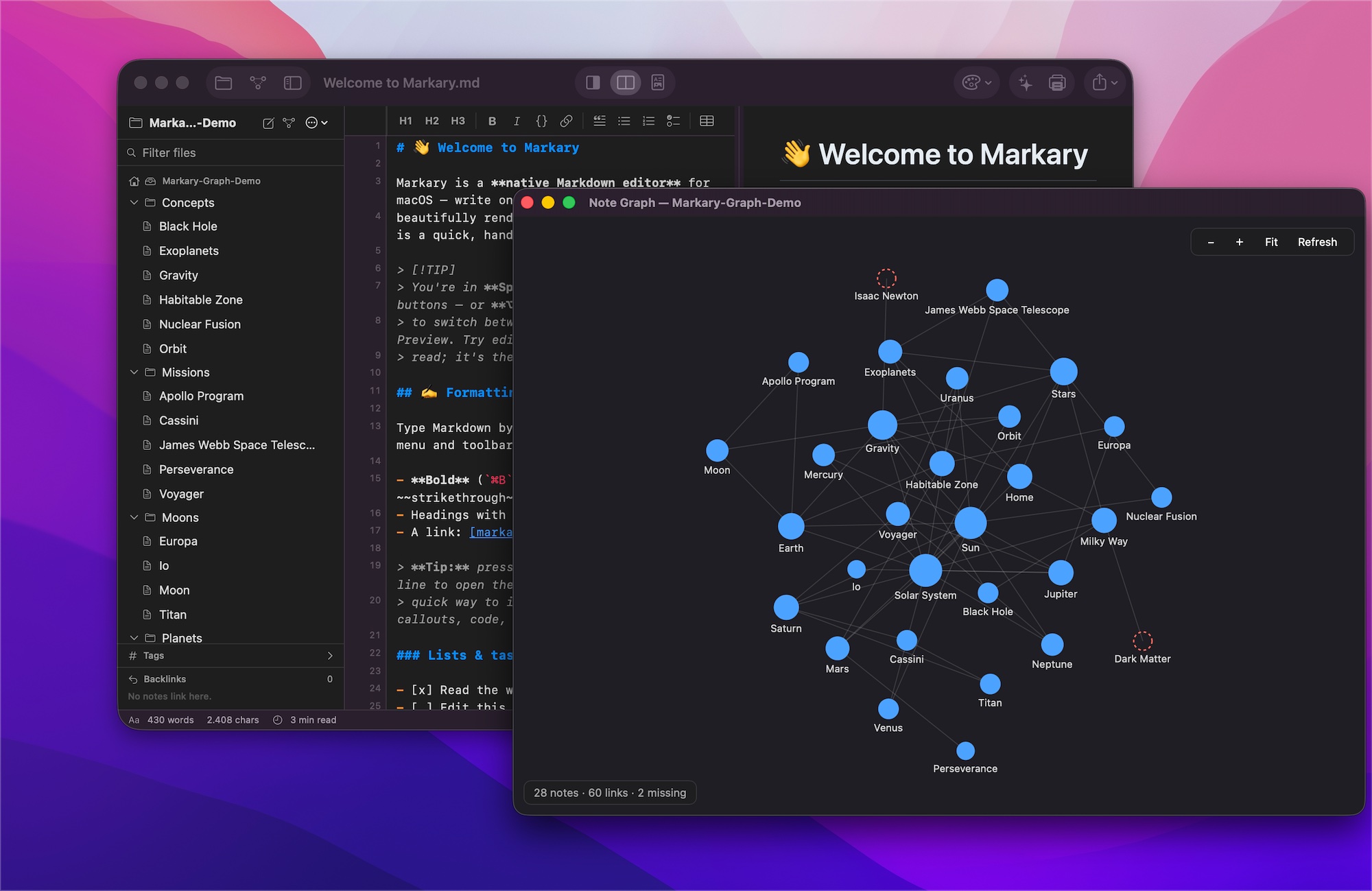Focus the Filter files search field
Image resolution: width=1372 pixels, height=891 pixels.
(231, 152)
